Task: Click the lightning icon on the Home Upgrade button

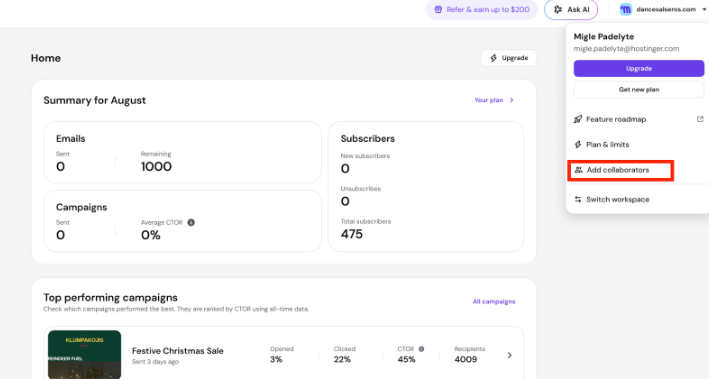Action: [494, 58]
